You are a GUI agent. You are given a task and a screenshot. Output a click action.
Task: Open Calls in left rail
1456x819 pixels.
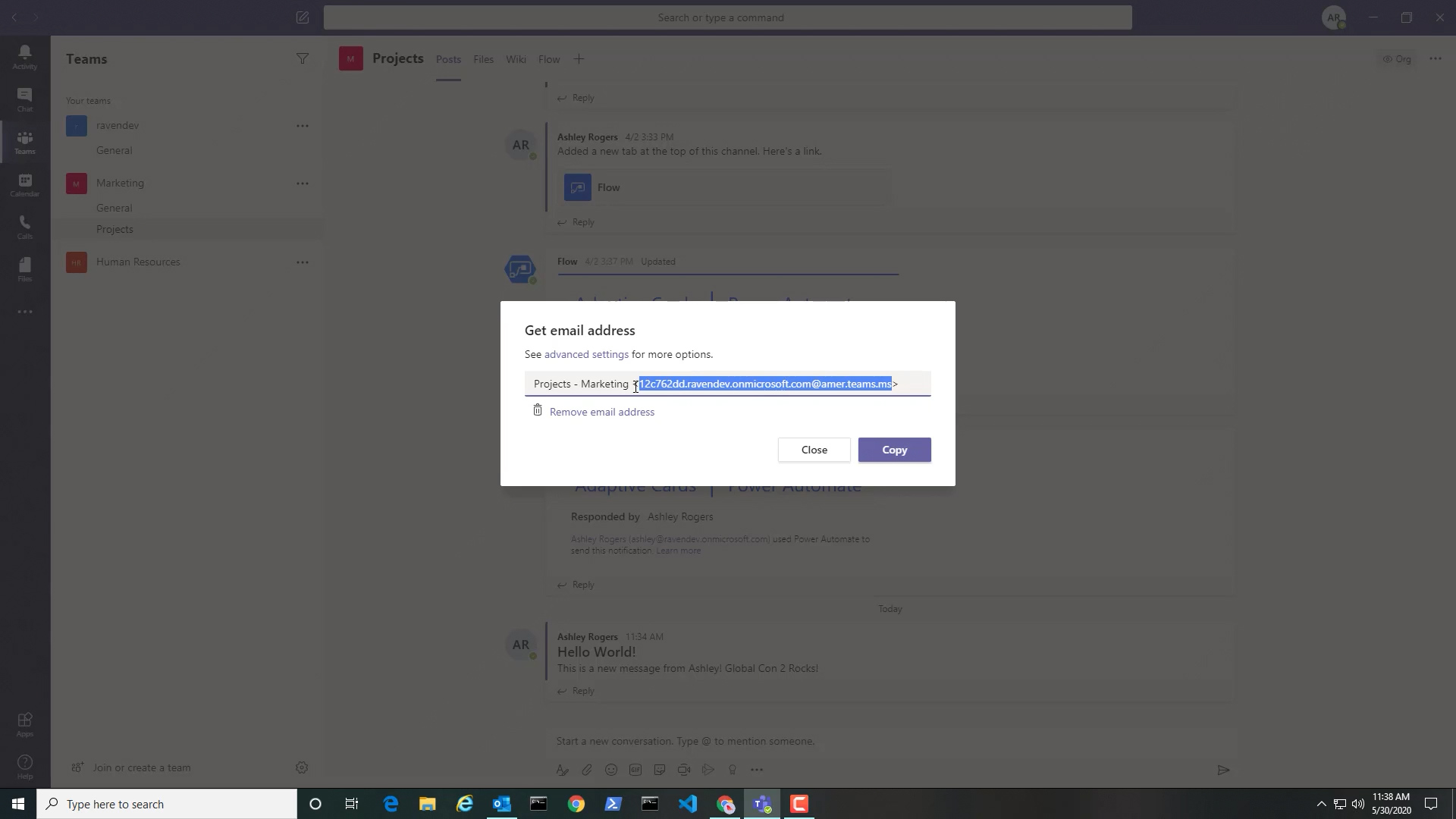point(25,227)
